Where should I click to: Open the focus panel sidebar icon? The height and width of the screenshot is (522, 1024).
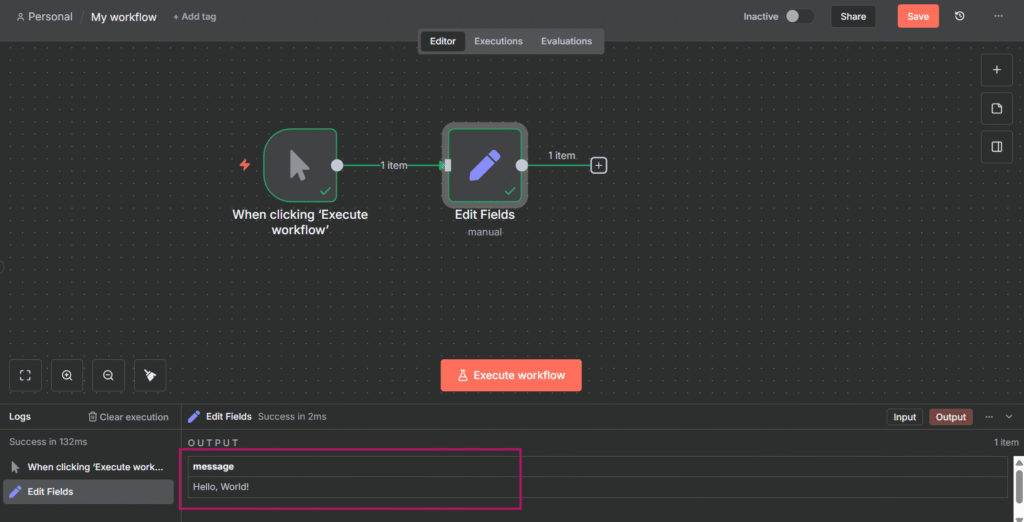pos(997,146)
